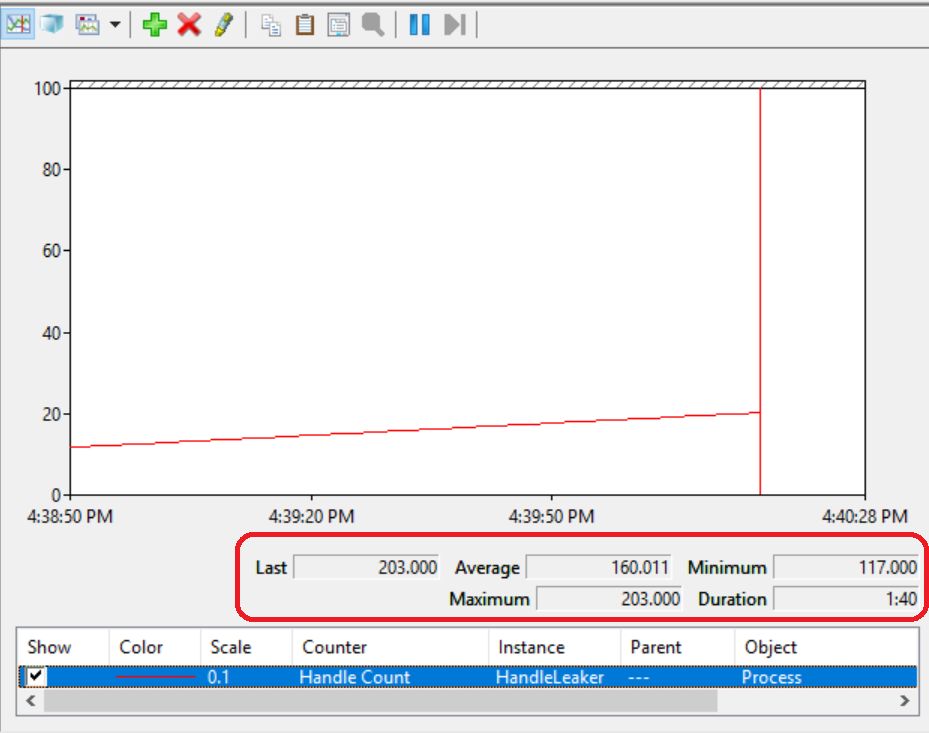929x733 pixels.
Task: Click the Update Data step button
Action: (x=455, y=24)
